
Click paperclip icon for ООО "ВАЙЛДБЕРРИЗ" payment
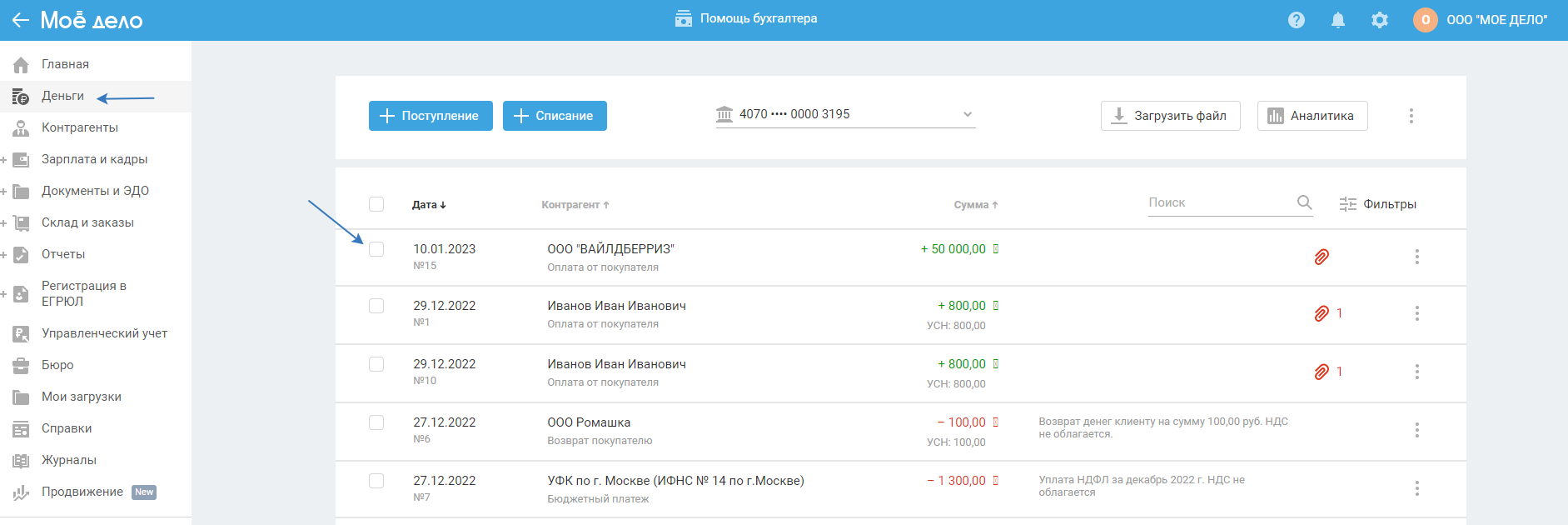point(1321,257)
